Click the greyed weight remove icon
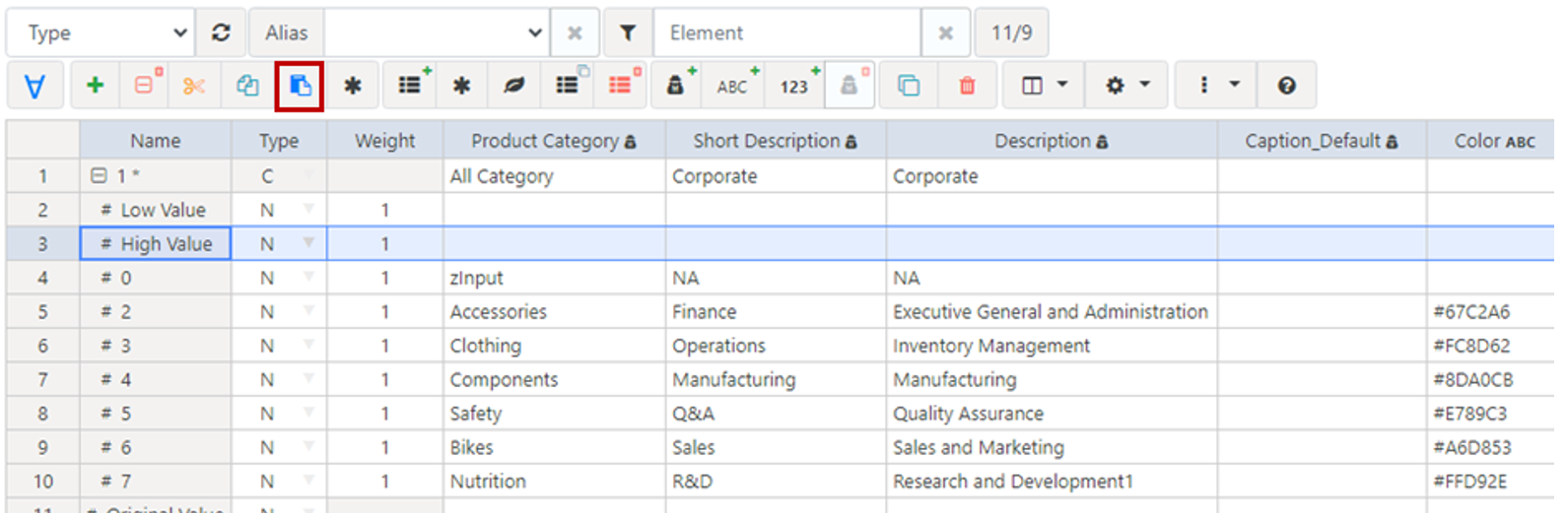The height and width of the screenshot is (513, 1568). pos(850,86)
